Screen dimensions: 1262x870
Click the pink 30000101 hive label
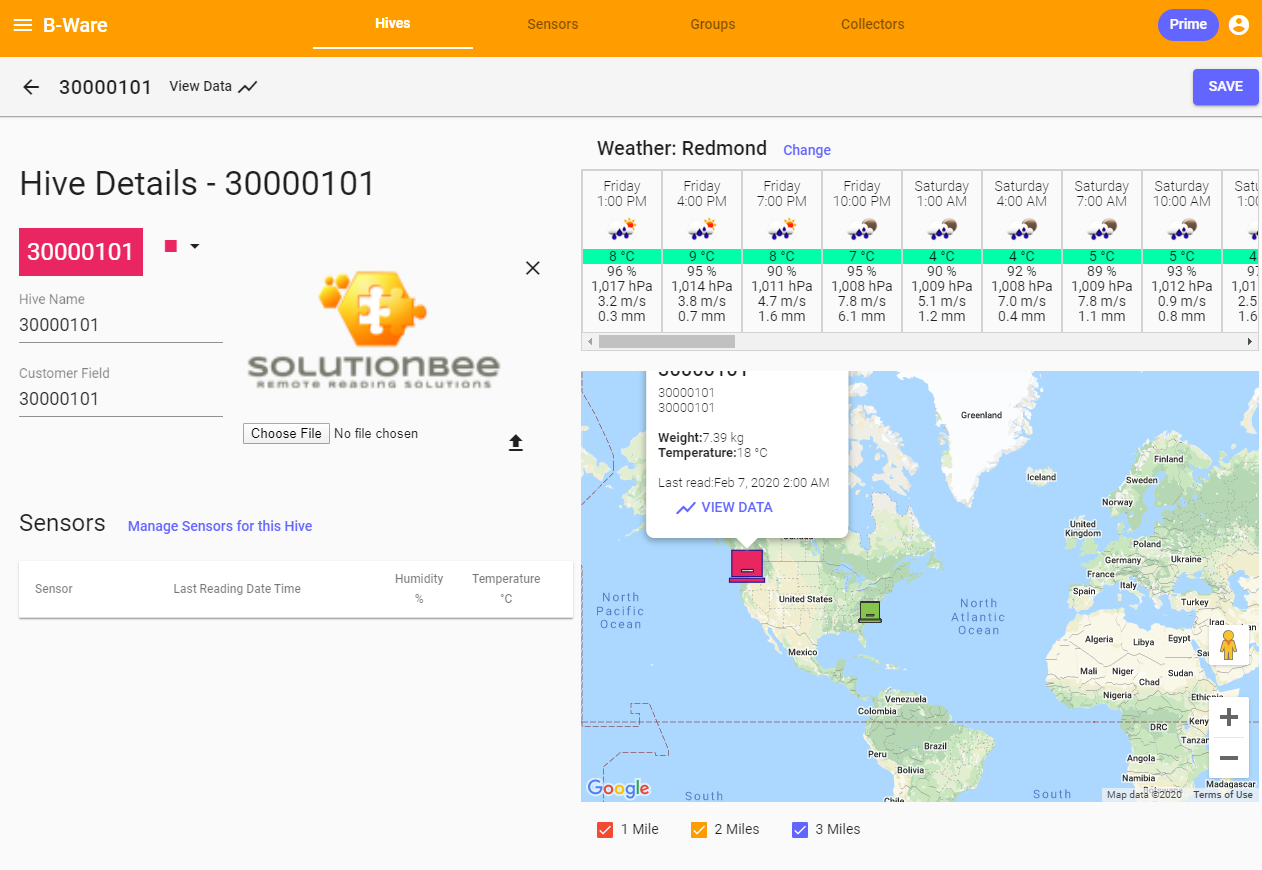click(x=81, y=252)
